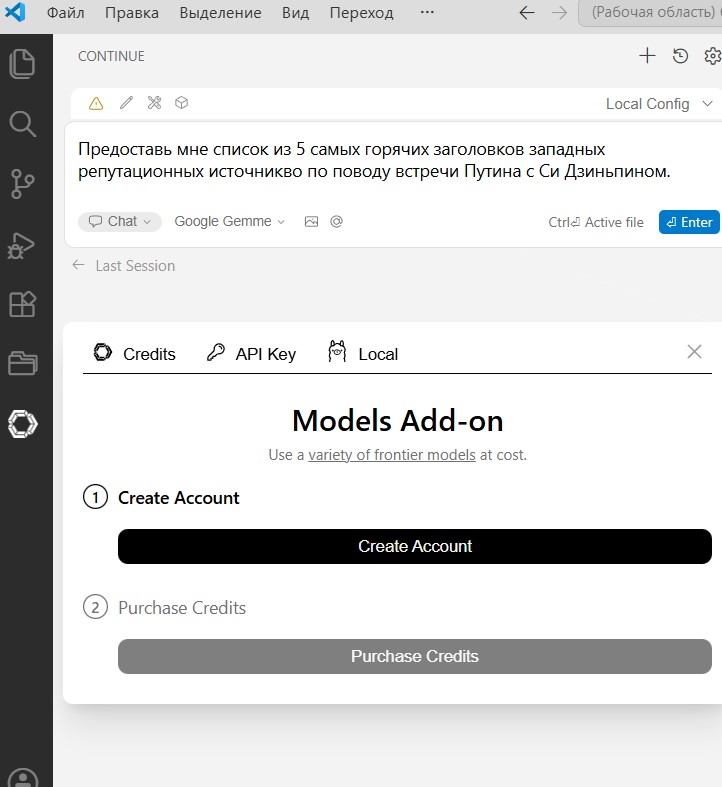The width and height of the screenshot is (722, 787).
Task: Open the Search view in activity bar
Action: coord(23,124)
